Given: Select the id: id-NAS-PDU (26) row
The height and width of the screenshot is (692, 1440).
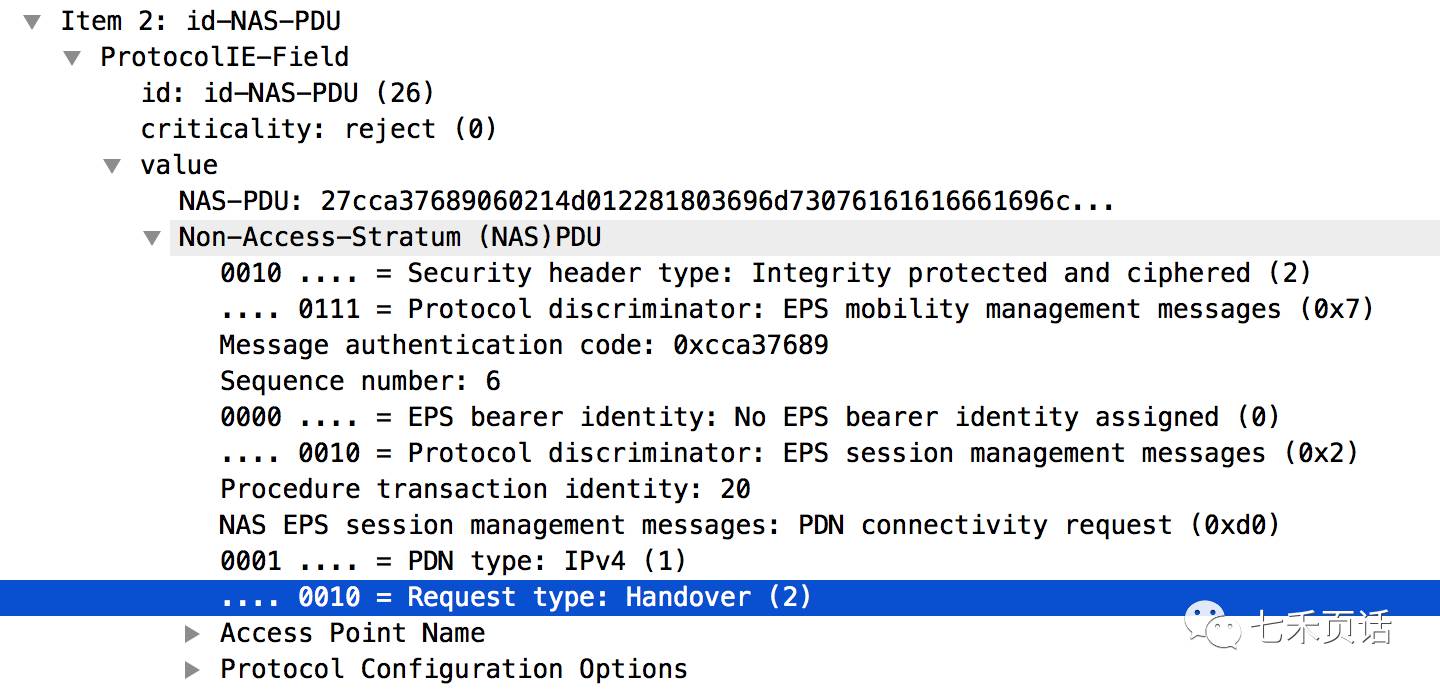Looking at the screenshot, I should click(x=288, y=93).
